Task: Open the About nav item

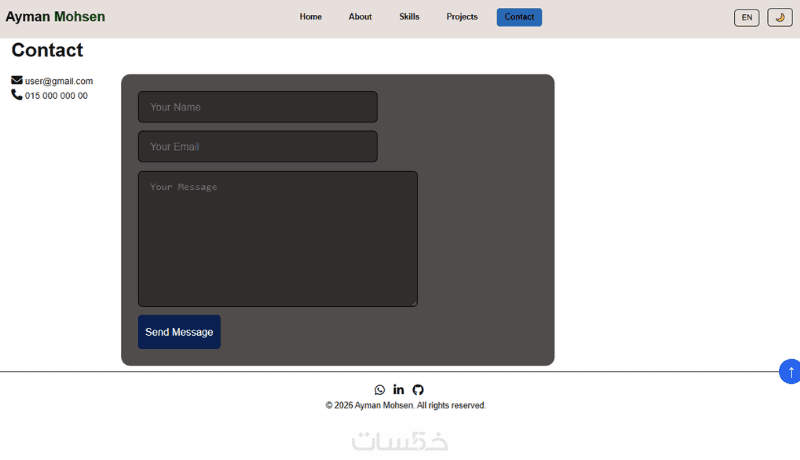Action: coord(360,17)
